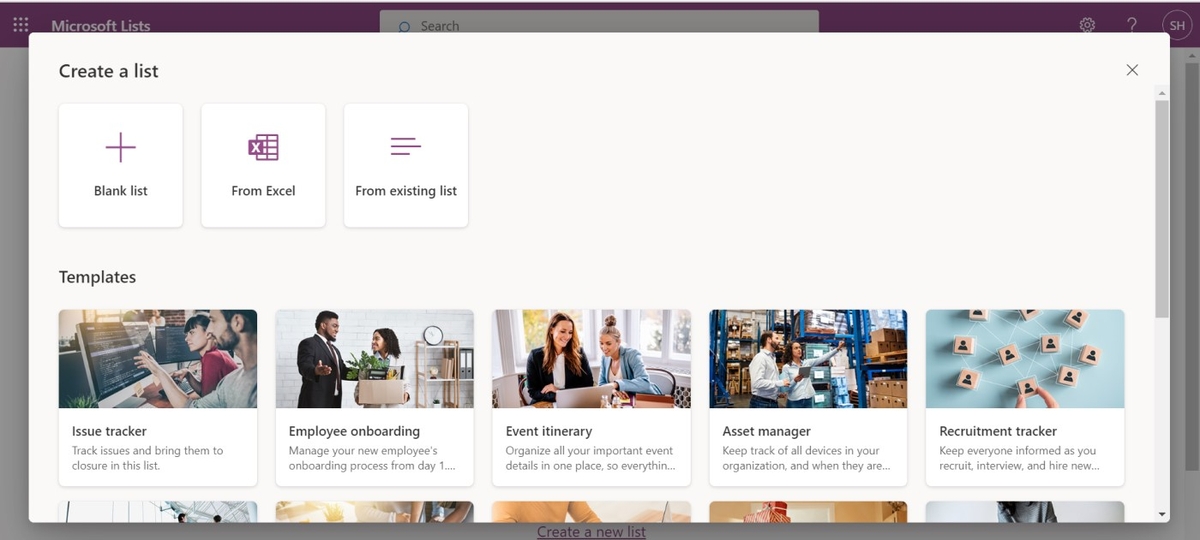Choose the Asset manager template thumbnail

click(808, 358)
